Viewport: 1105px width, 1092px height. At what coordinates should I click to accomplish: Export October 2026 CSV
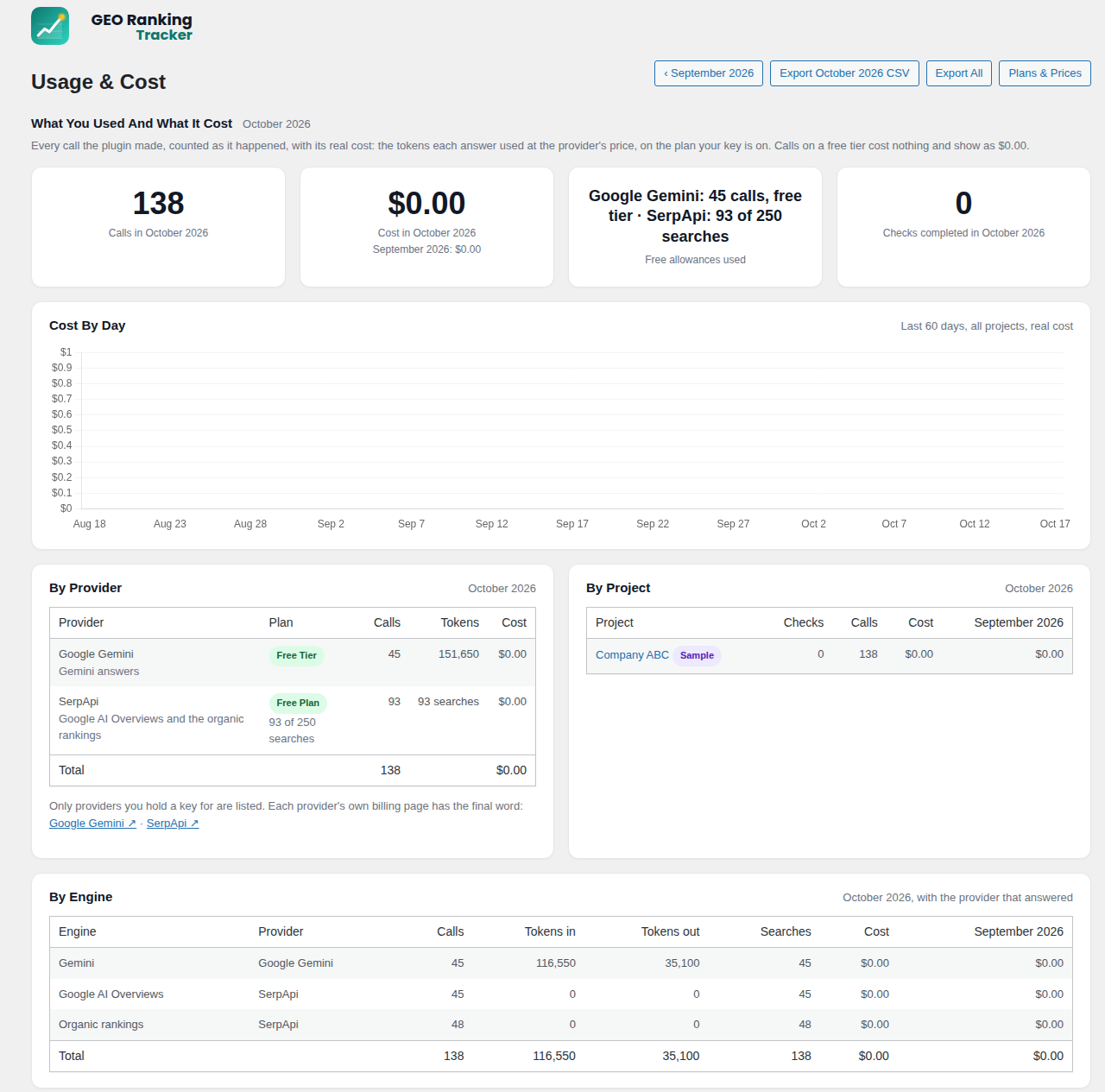point(844,73)
